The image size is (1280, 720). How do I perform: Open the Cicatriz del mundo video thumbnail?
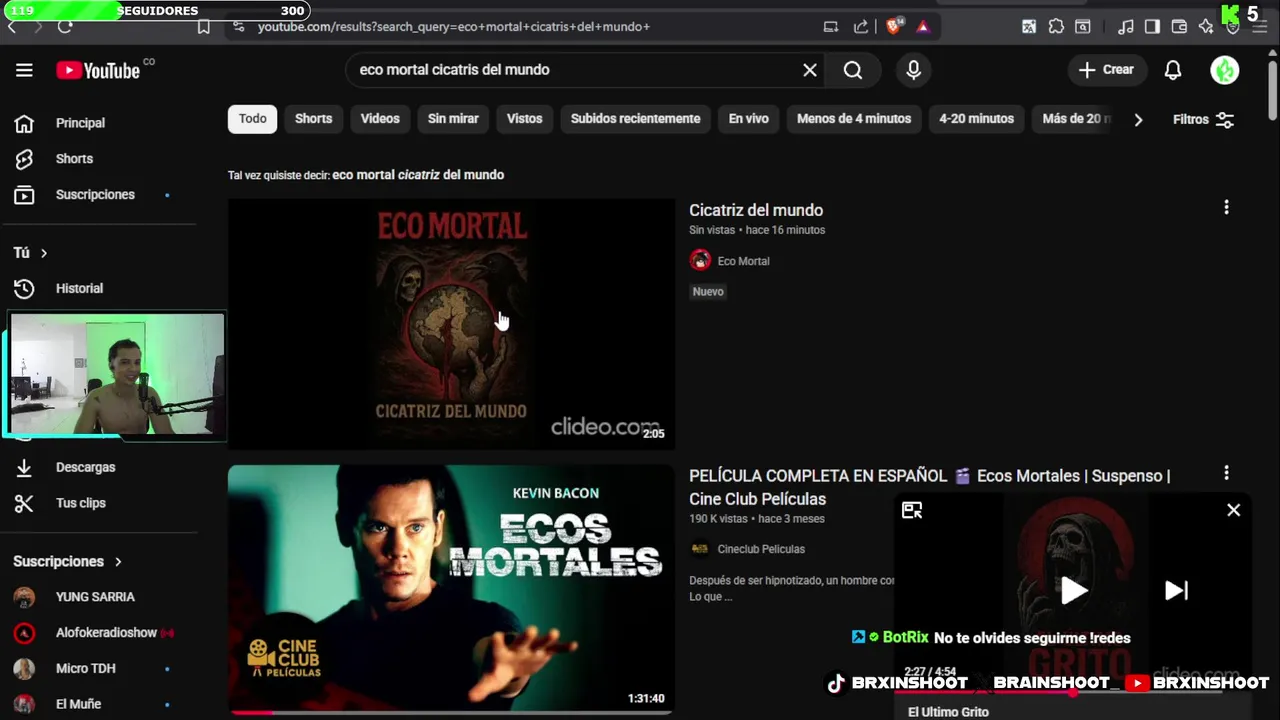click(x=451, y=324)
